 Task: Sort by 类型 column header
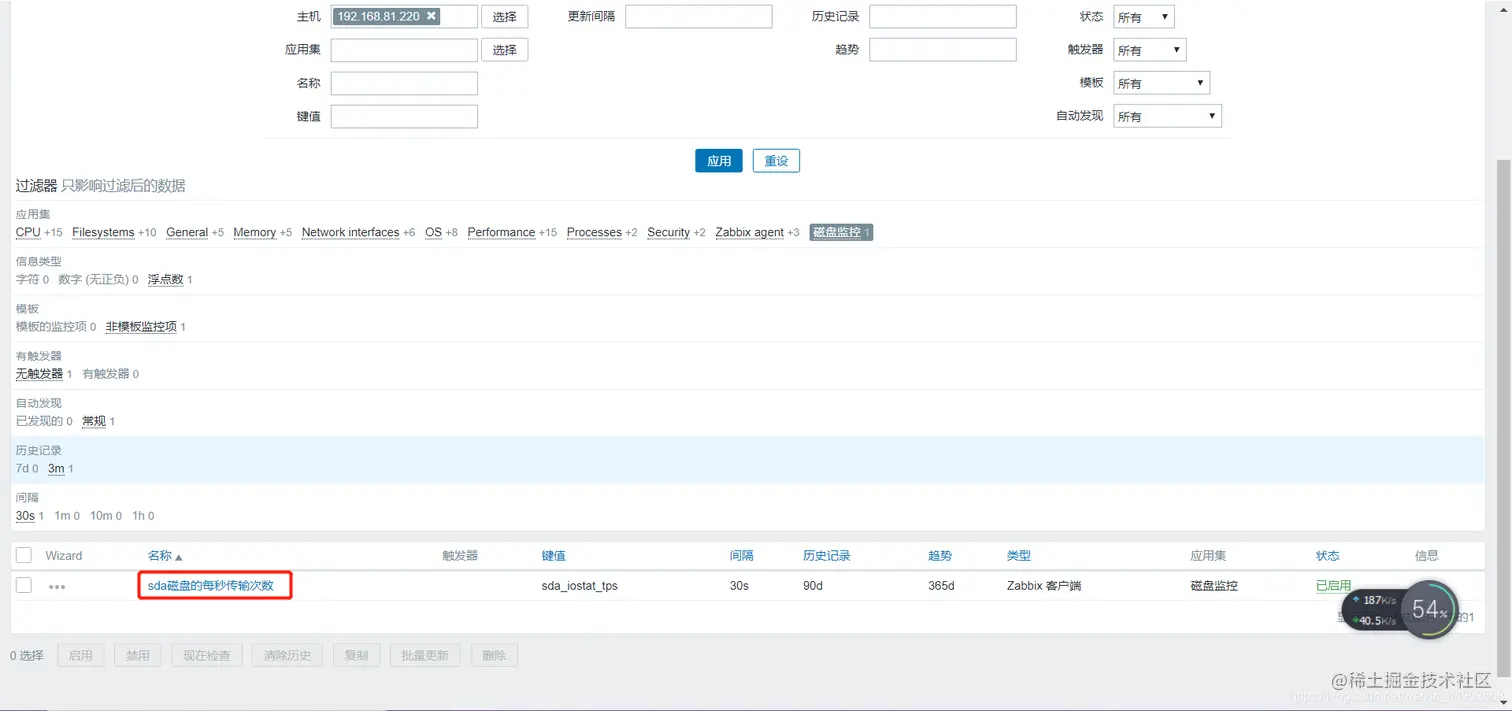coord(1019,556)
